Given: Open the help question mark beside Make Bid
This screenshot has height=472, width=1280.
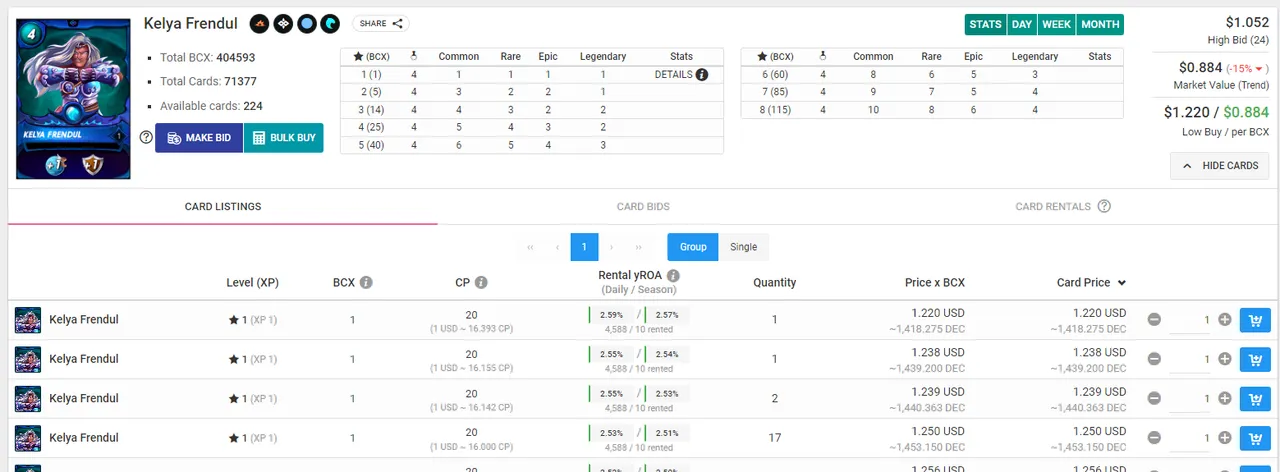Looking at the screenshot, I should coord(146,137).
